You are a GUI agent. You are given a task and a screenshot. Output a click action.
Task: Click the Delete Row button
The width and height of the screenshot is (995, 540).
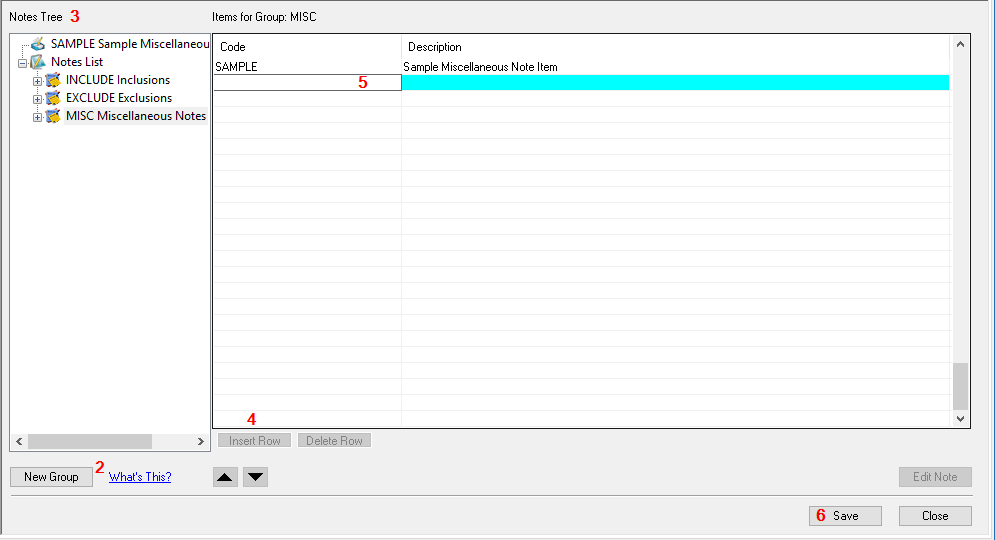click(334, 441)
